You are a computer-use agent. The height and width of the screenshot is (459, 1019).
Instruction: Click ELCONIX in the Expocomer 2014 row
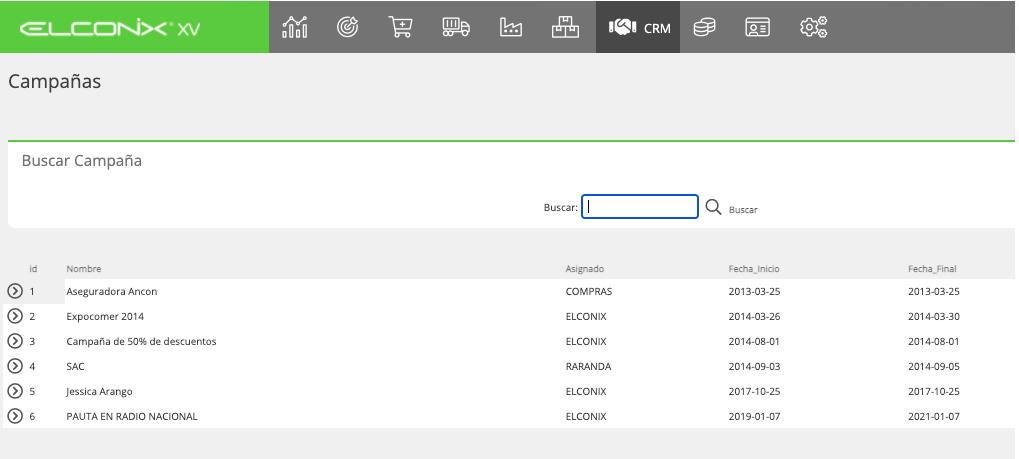click(586, 317)
